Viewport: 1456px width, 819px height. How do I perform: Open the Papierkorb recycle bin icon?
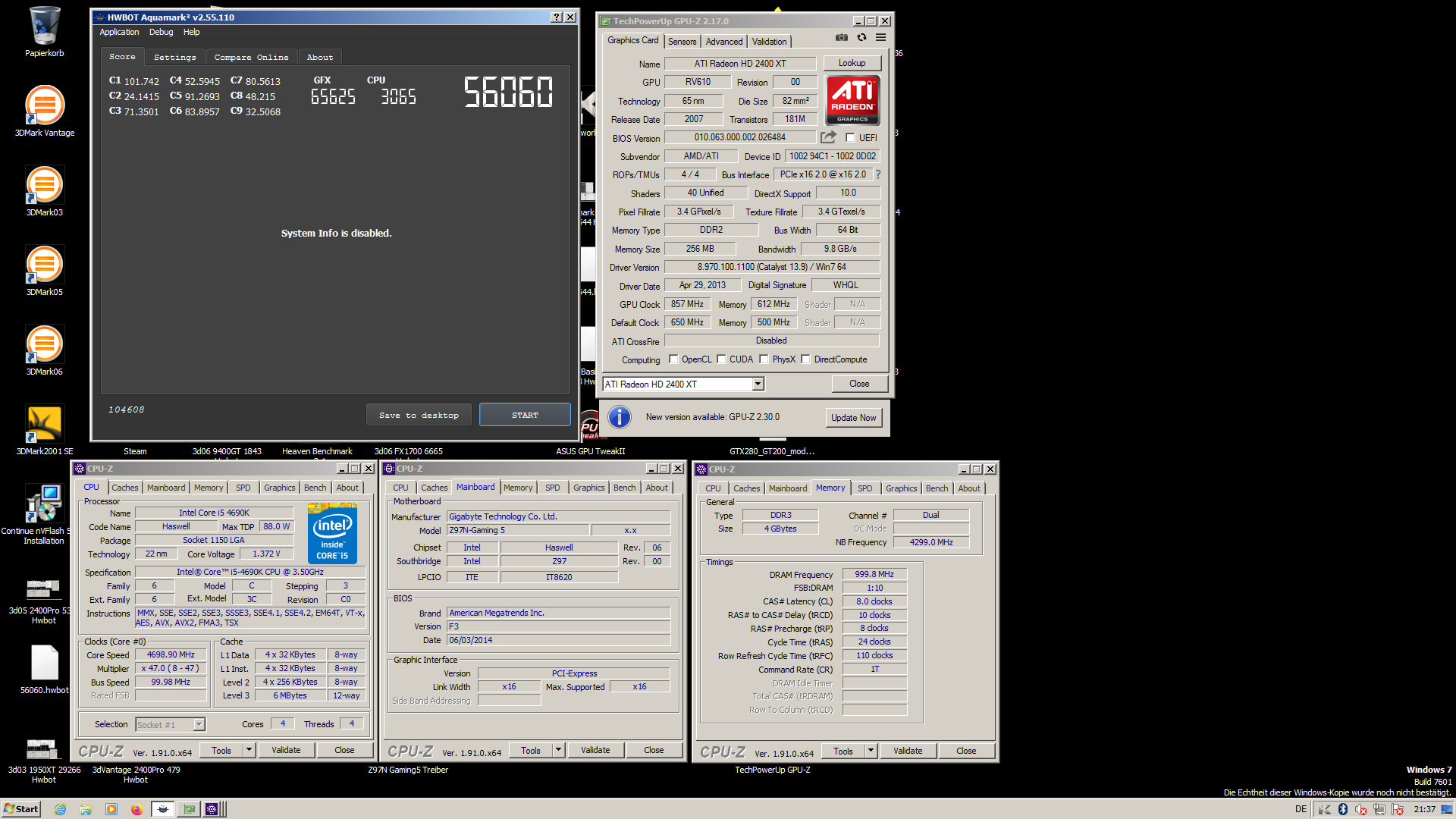(x=44, y=32)
